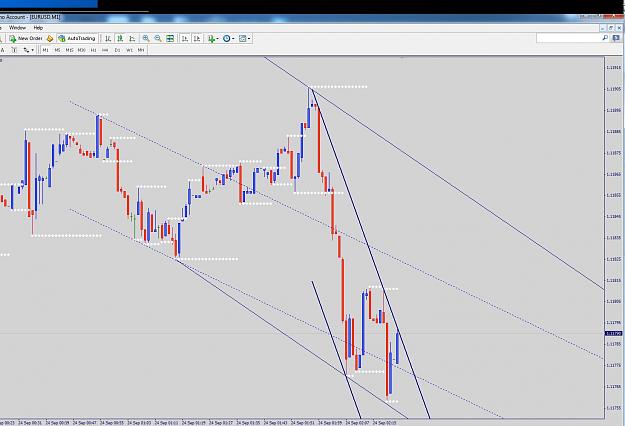The height and width of the screenshot is (426, 625).
Task: Zoom out of the chart
Action: click(158, 39)
